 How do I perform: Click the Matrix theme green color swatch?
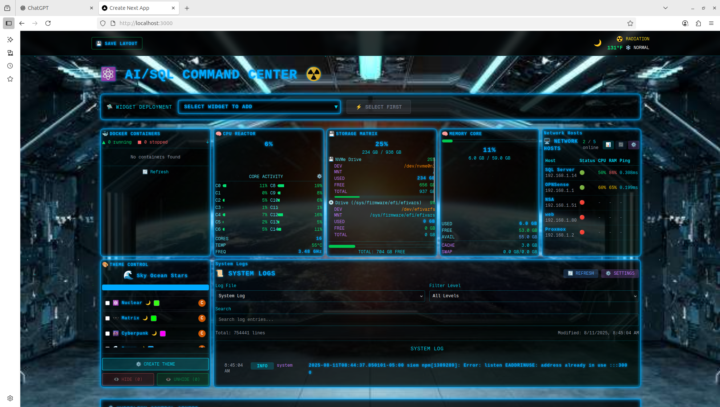pyautogui.click(x=154, y=318)
